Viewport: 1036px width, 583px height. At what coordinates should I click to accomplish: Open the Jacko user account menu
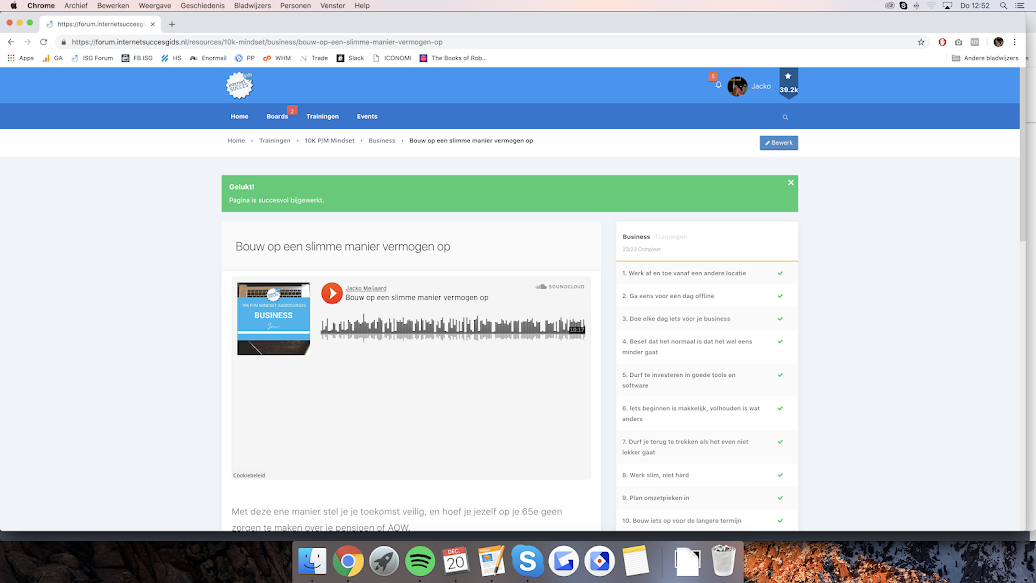click(x=750, y=86)
